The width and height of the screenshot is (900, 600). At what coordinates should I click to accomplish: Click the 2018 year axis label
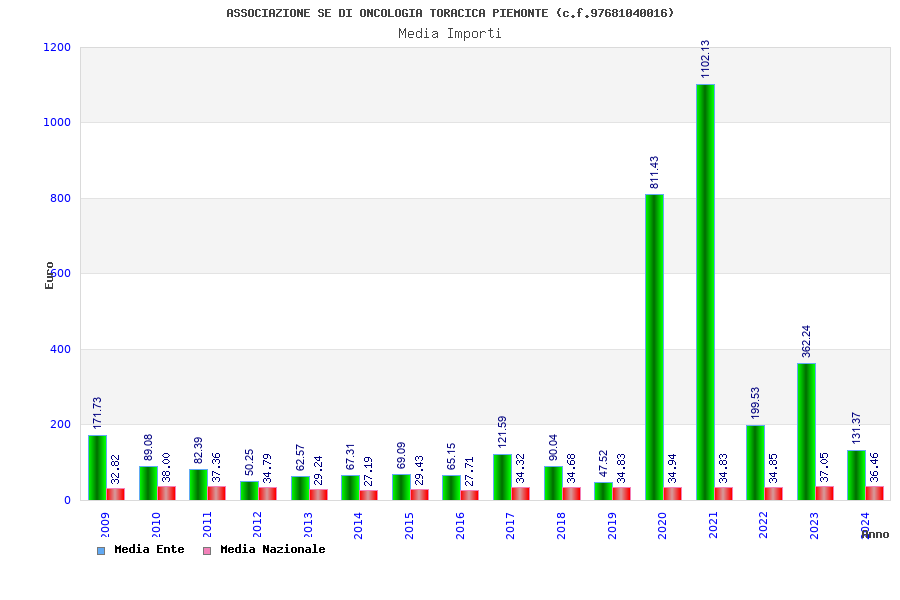[561, 525]
